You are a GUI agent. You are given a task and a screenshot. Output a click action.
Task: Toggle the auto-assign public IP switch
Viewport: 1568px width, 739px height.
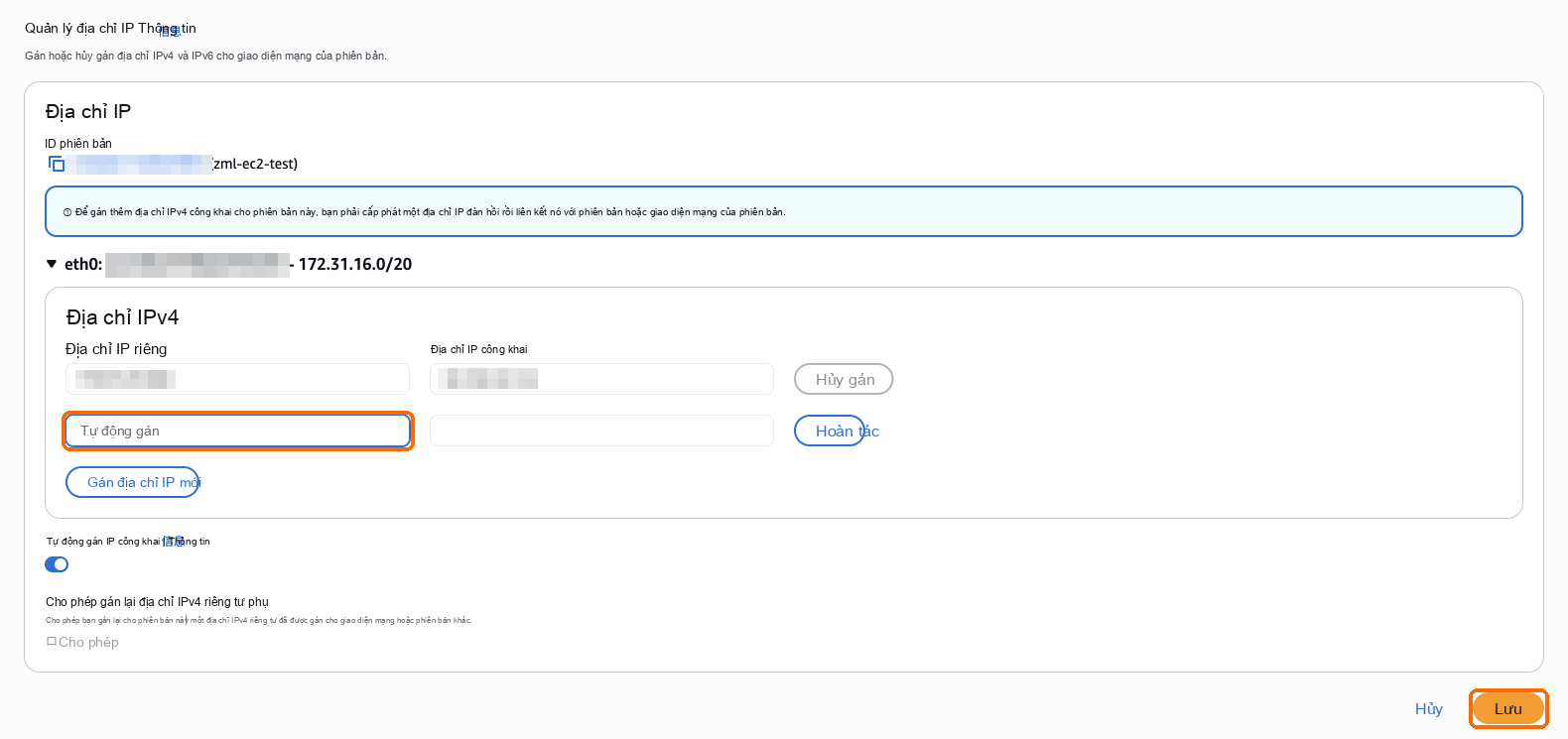pyautogui.click(x=57, y=564)
